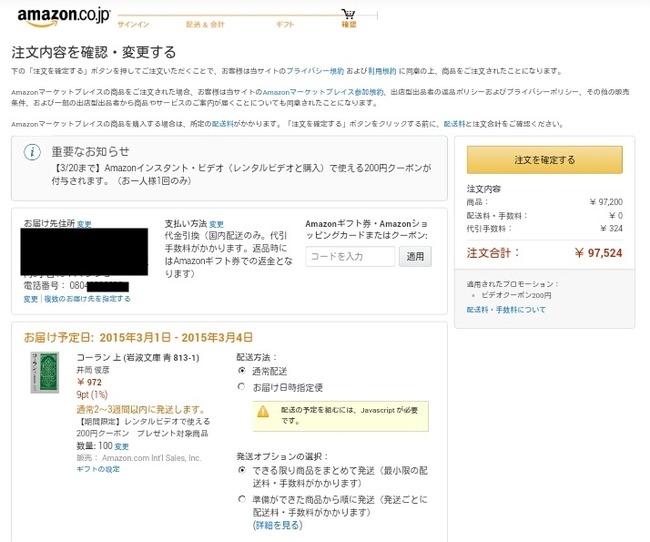Viewport: 650px width, 542px height.
Task: Select 通常配送 radio button
Action: point(242,370)
